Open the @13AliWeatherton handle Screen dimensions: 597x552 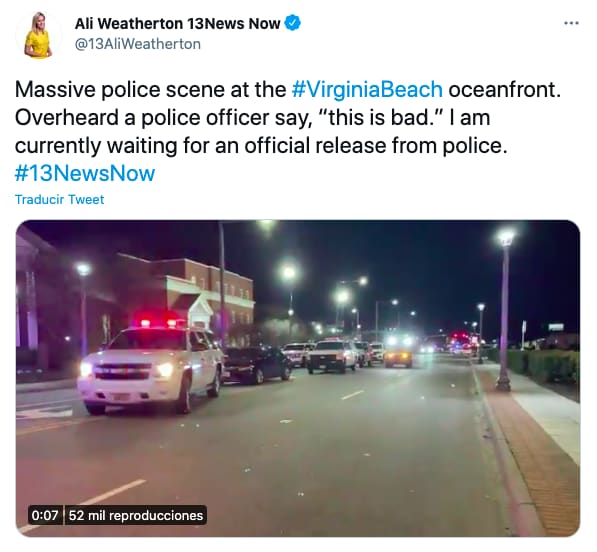[x=138, y=44]
